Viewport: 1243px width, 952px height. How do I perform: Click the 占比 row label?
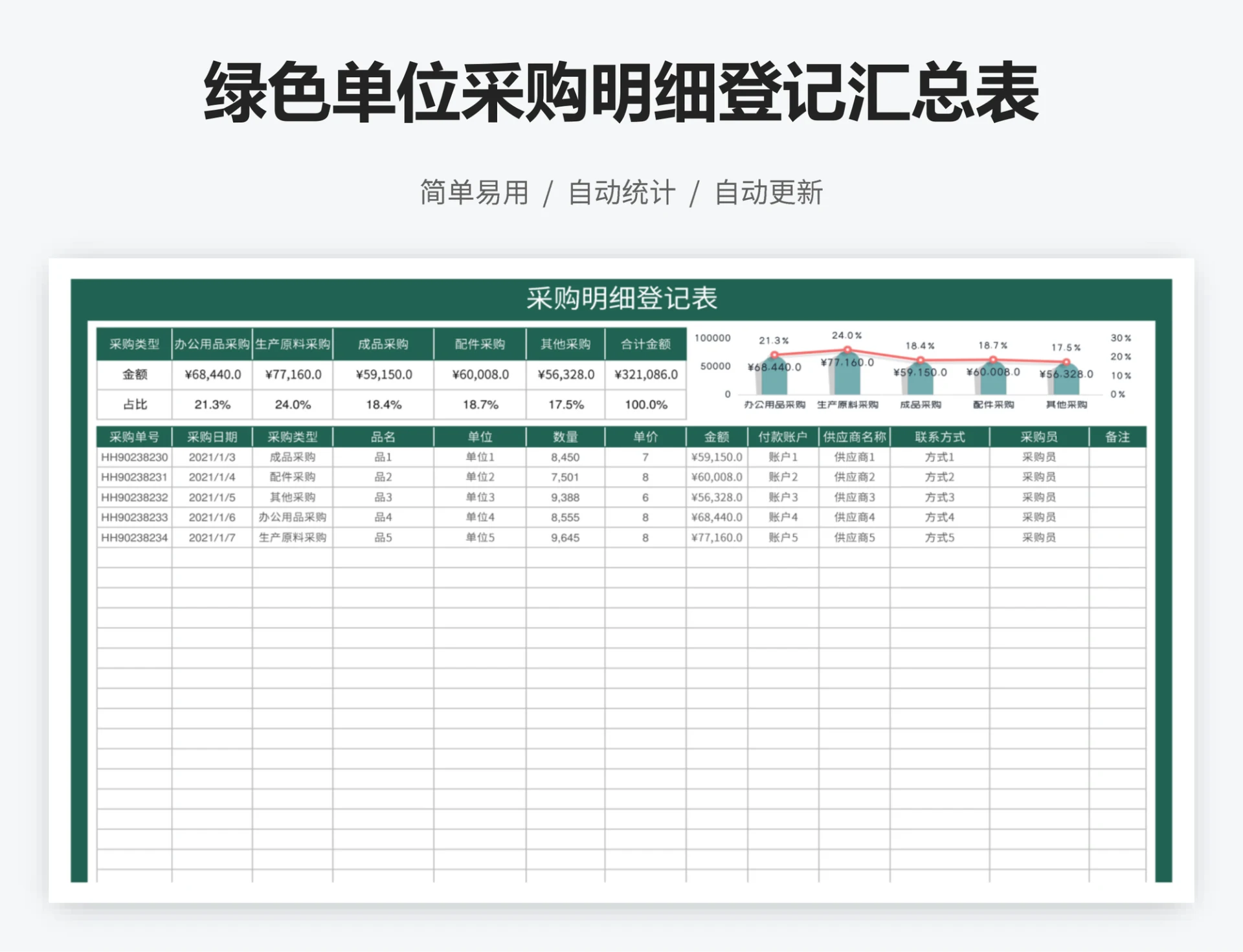coord(133,403)
